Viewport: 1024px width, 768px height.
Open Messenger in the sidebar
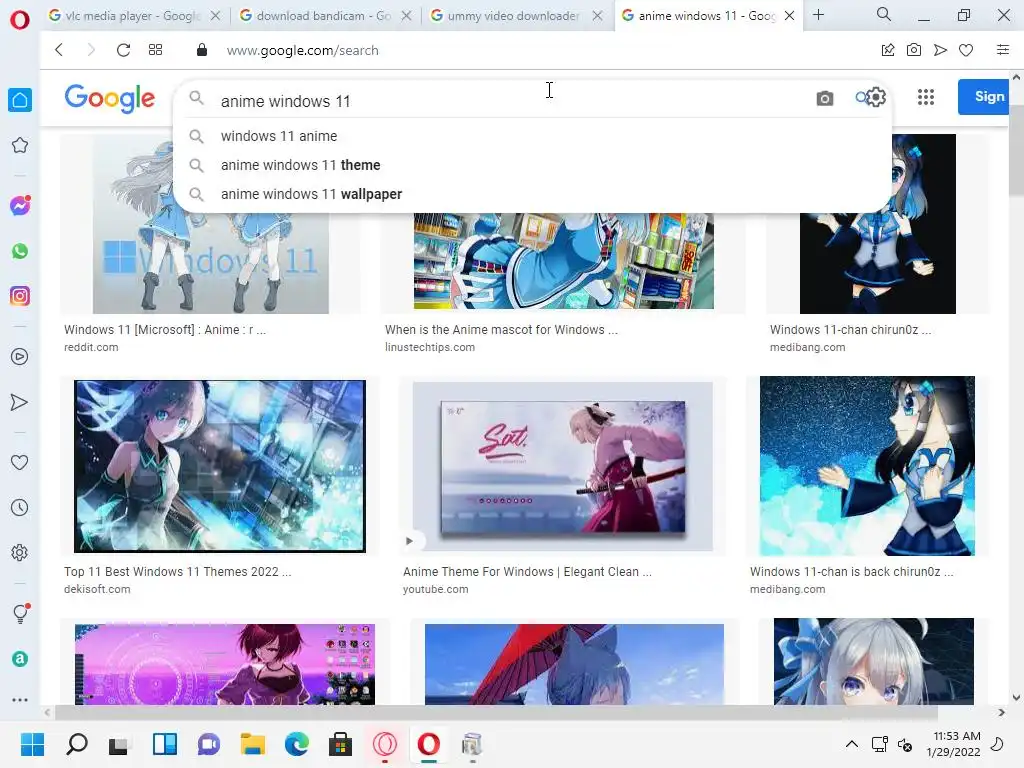pyautogui.click(x=20, y=206)
